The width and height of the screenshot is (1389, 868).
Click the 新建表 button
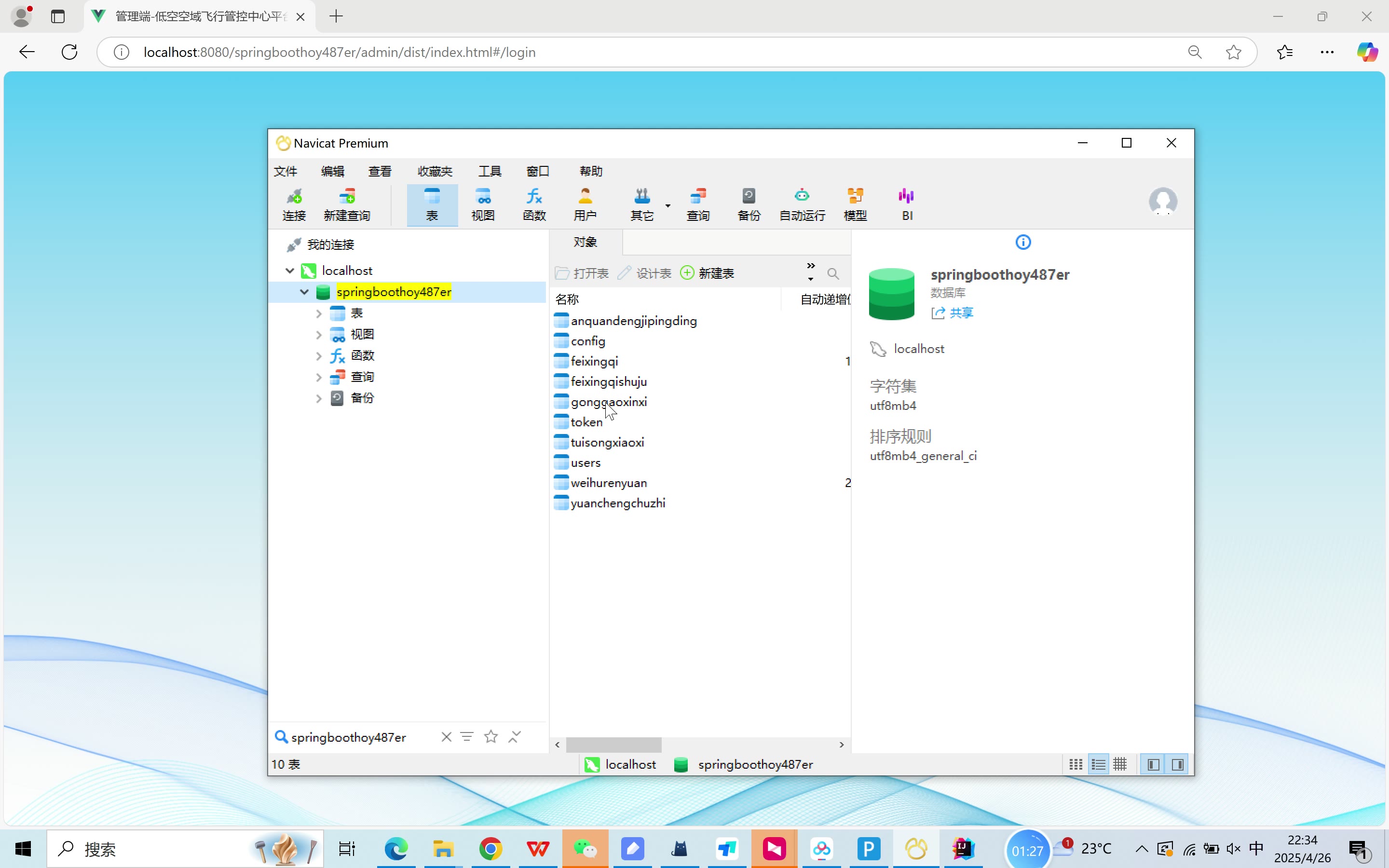click(x=707, y=273)
